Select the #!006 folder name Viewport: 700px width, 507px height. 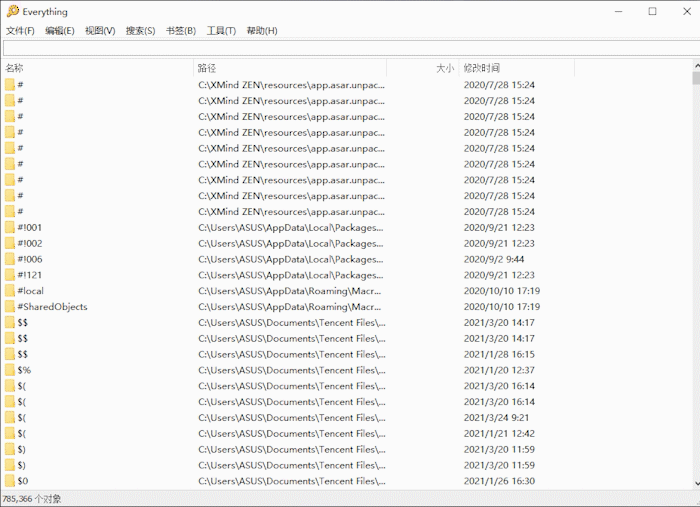tap(30, 259)
